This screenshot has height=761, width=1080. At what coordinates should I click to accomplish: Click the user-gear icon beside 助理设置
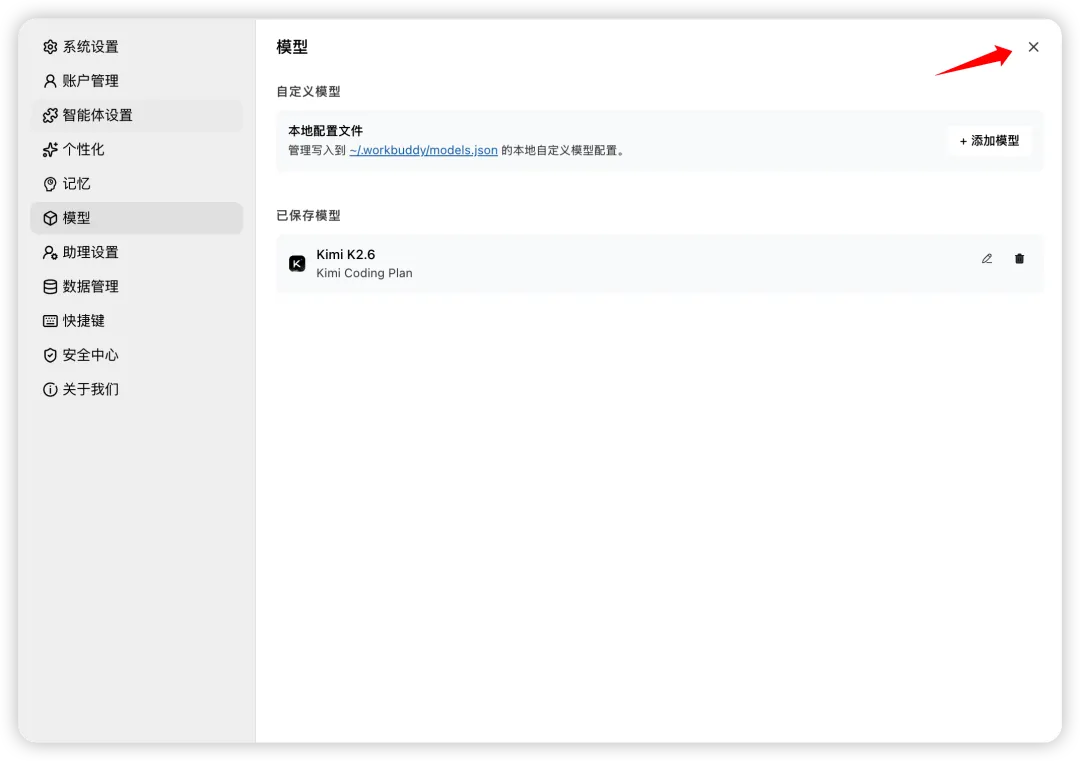[50, 253]
